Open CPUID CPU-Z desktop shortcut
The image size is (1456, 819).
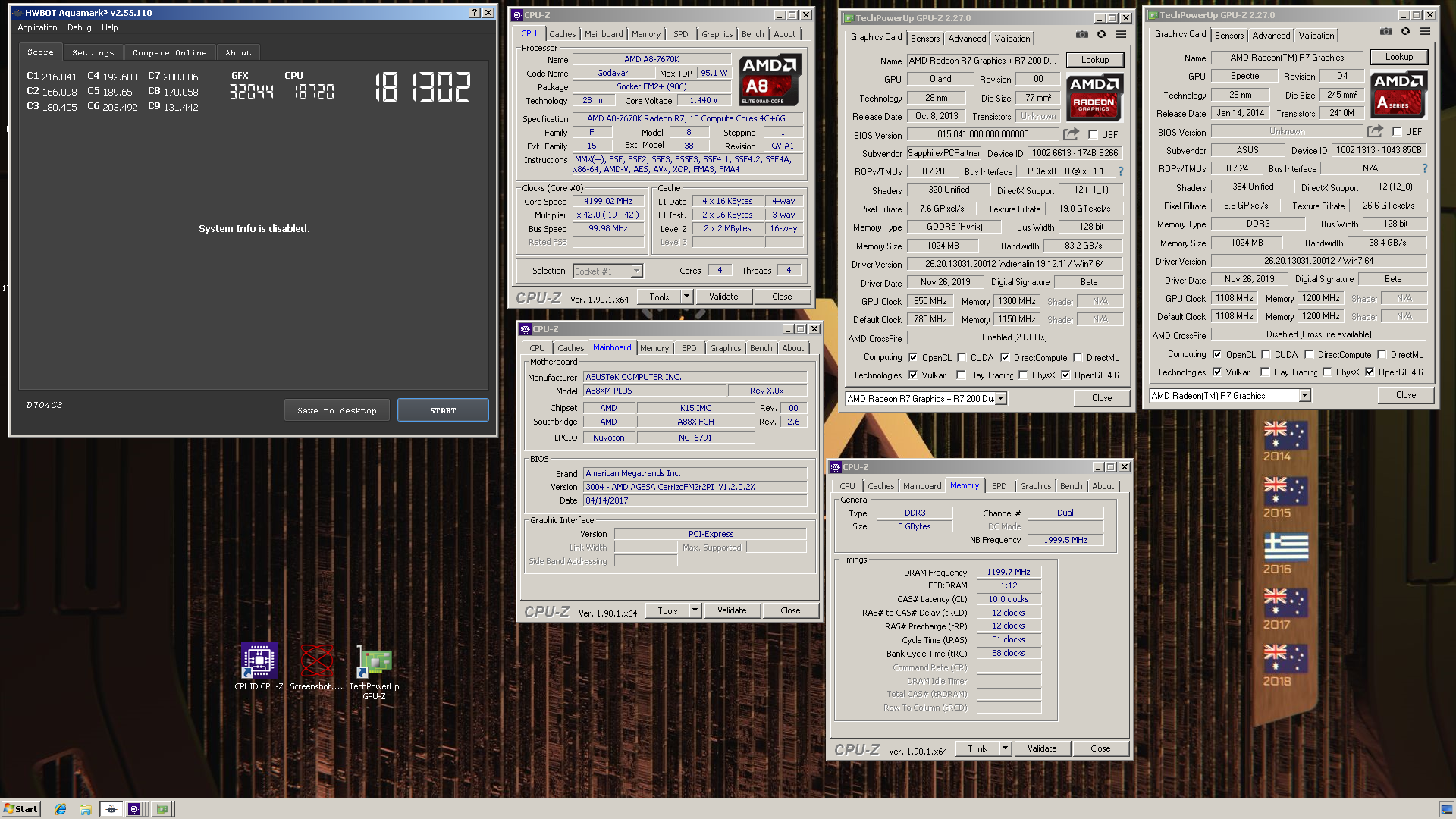pyautogui.click(x=259, y=667)
